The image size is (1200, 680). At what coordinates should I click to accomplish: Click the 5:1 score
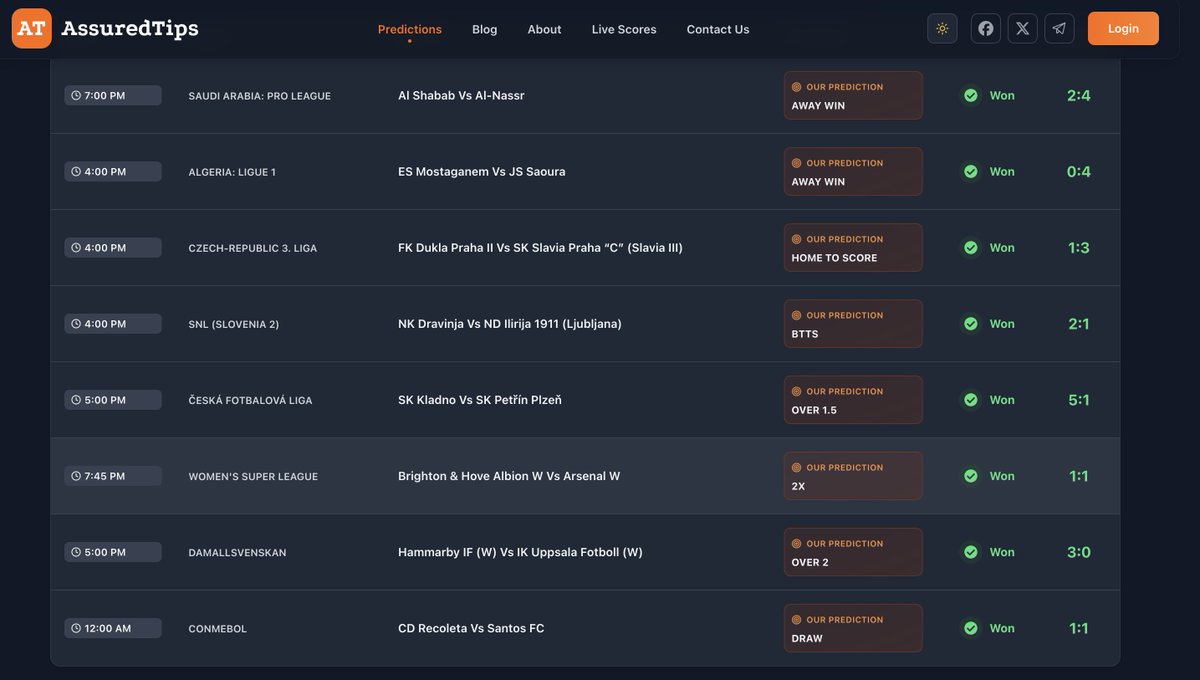click(1079, 400)
